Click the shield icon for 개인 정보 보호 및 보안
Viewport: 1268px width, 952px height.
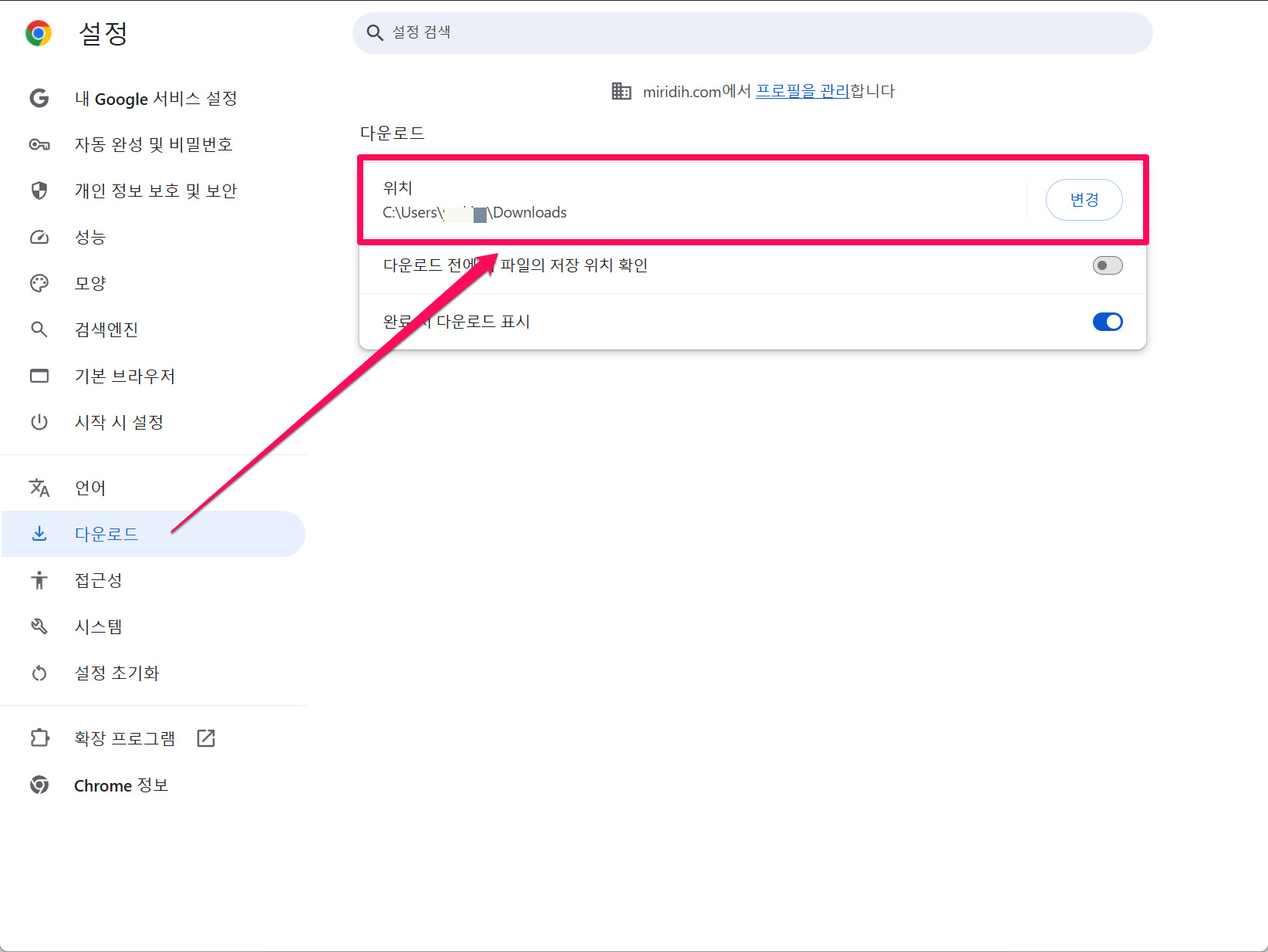click(x=39, y=191)
